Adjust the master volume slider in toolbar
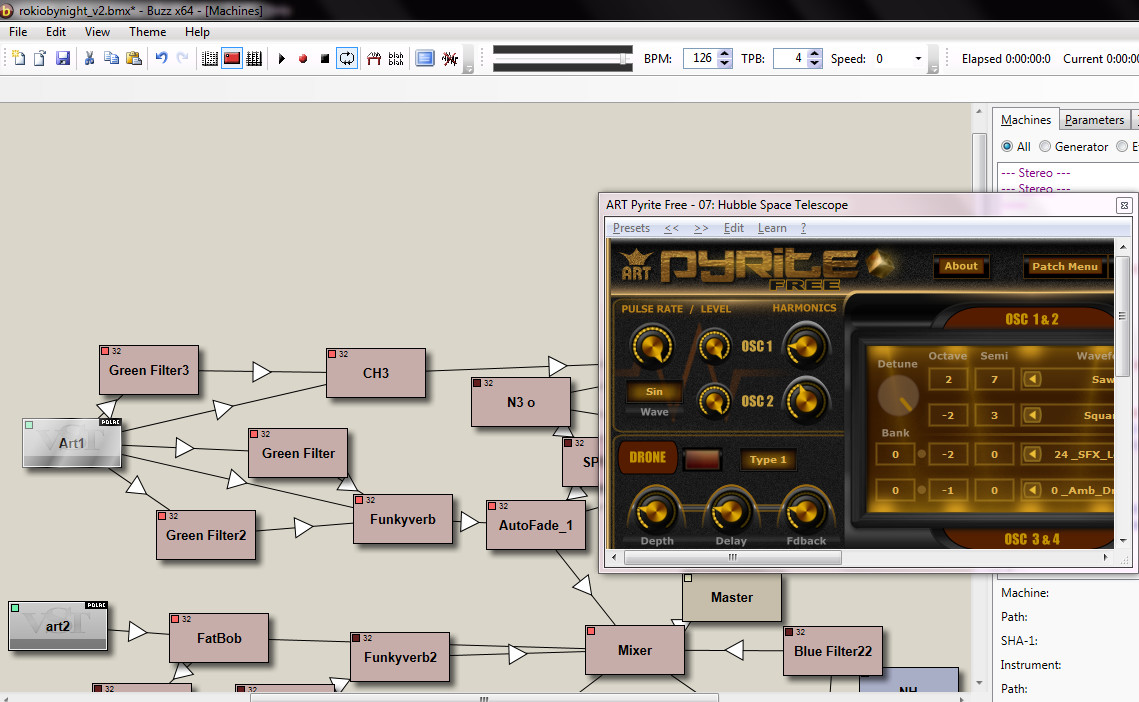1139x702 pixels. [x=624, y=59]
